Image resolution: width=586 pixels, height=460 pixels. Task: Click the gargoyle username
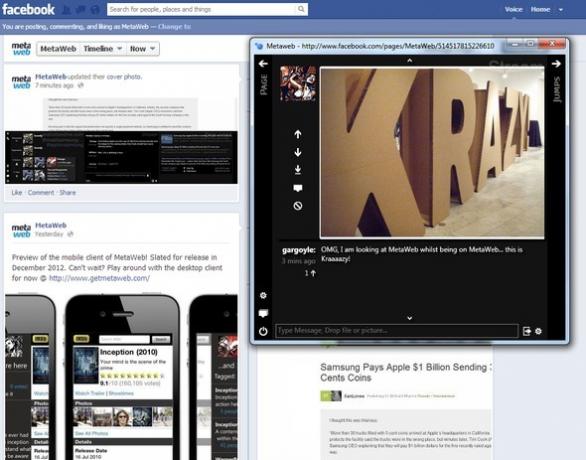pyautogui.click(x=299, y=250)
